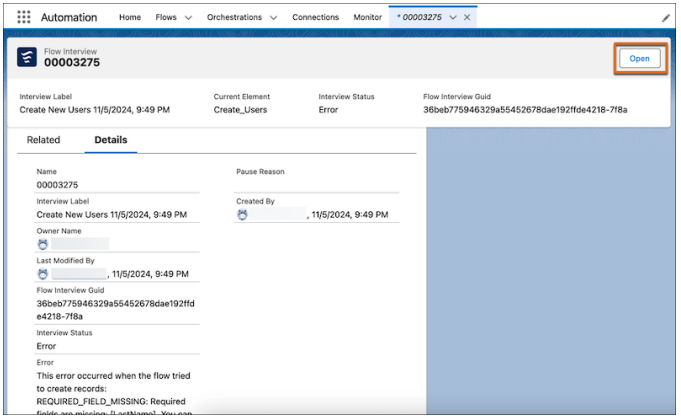
Task: Open the Connections tab
Action: pyautogui.click(x=315, y=18)
